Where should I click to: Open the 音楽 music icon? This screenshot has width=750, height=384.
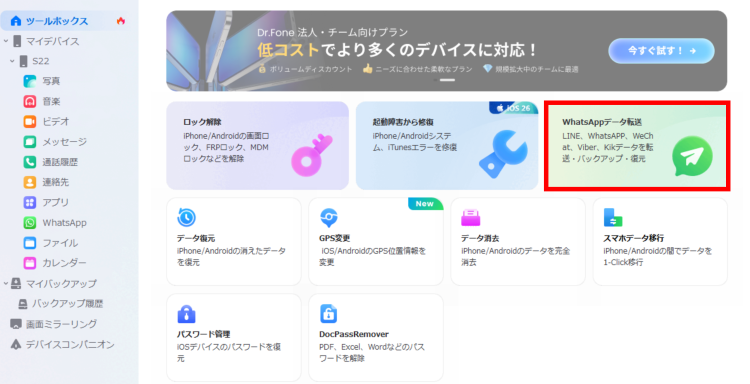click(30, 101)
